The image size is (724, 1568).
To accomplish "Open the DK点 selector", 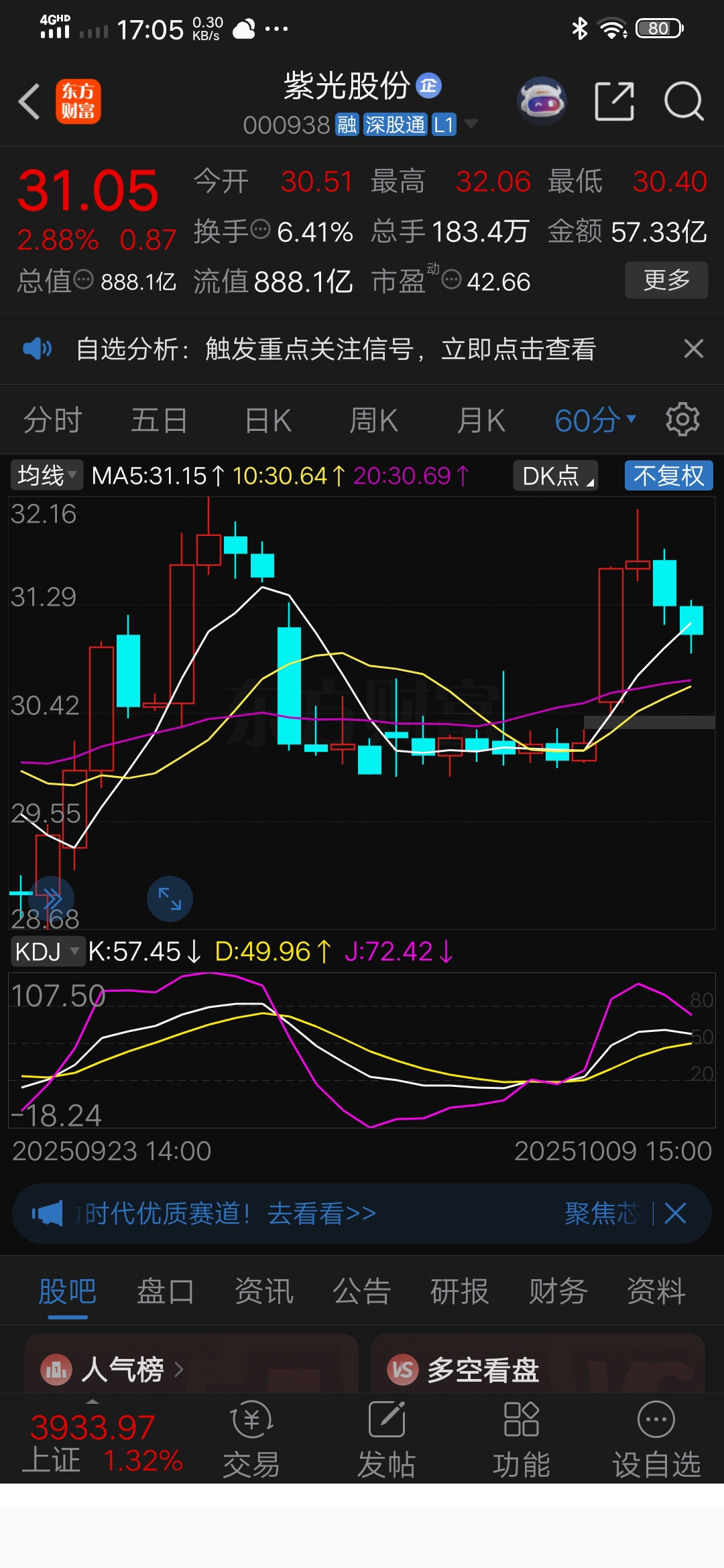I will 556,476.
